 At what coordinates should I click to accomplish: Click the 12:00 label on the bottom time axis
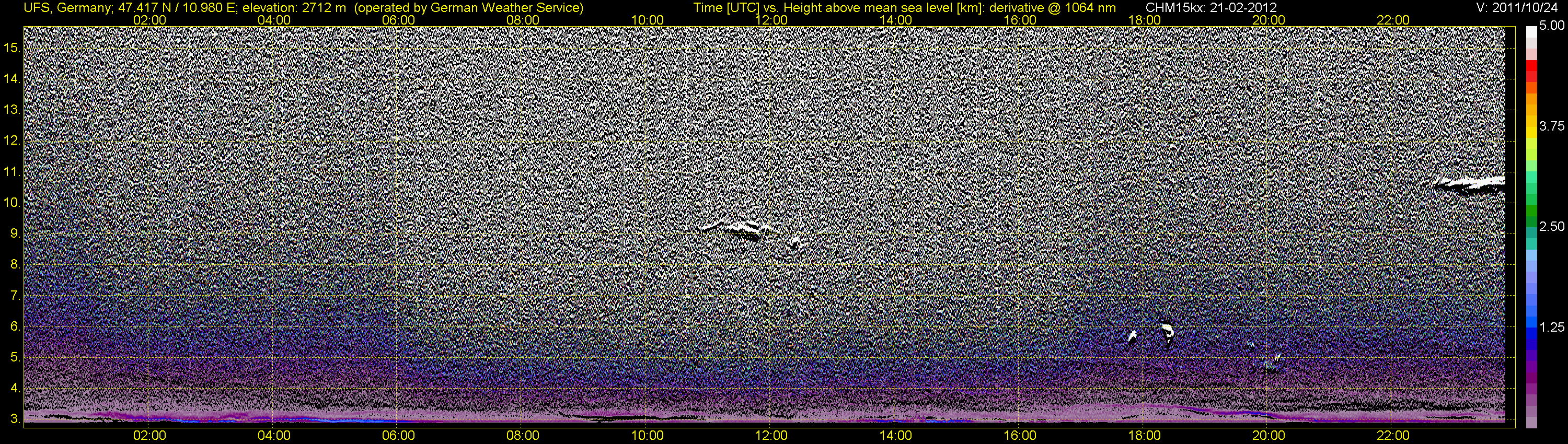pyautogui.click(x=771, y=436)
